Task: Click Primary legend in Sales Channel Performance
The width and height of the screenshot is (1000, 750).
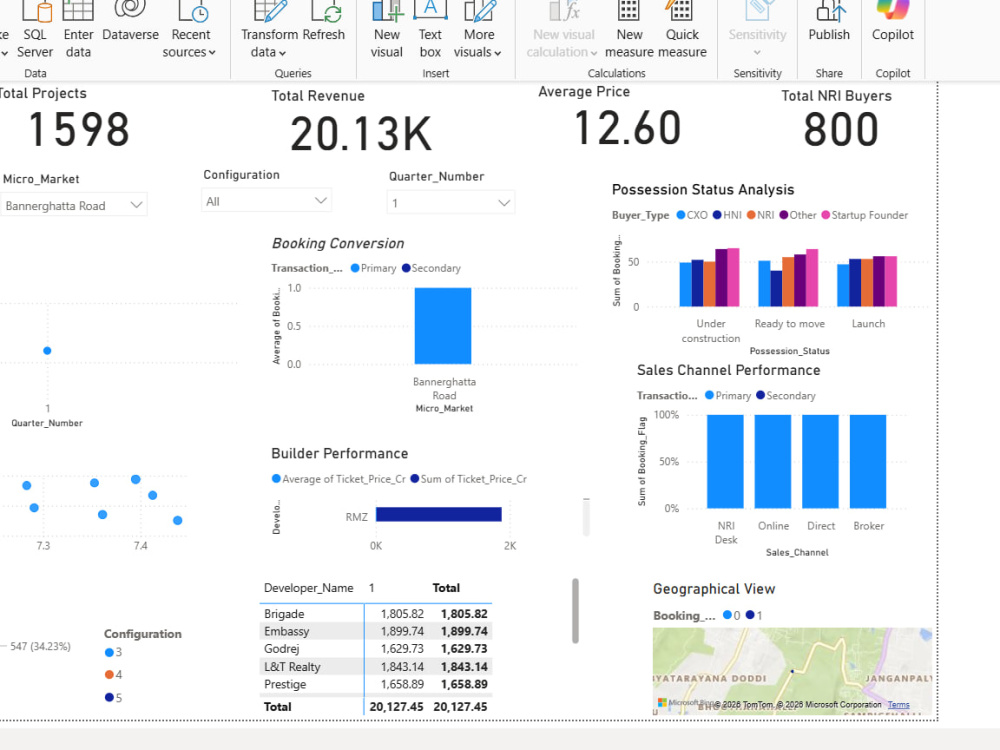Action: click(728, 395)
